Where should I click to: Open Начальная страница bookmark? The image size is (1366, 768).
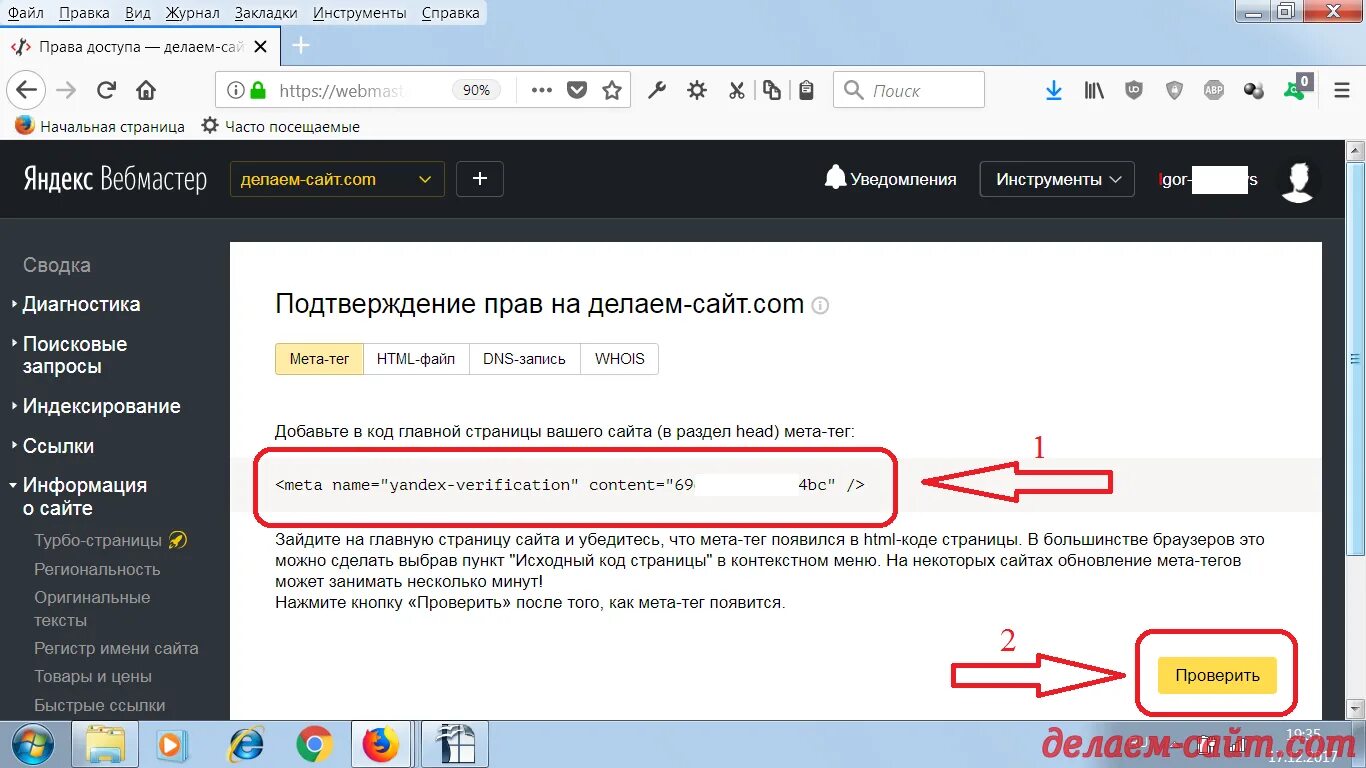pos(100,126)
